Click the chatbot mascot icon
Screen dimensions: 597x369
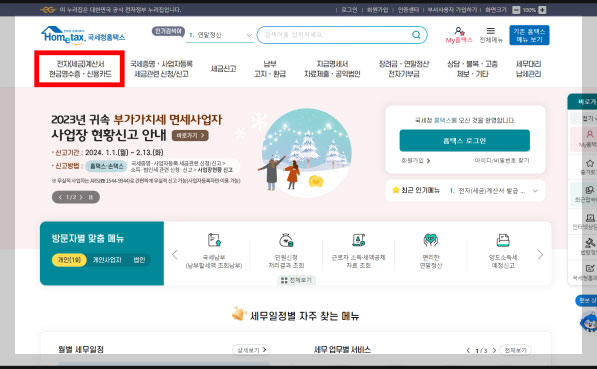tap(589, 322)
